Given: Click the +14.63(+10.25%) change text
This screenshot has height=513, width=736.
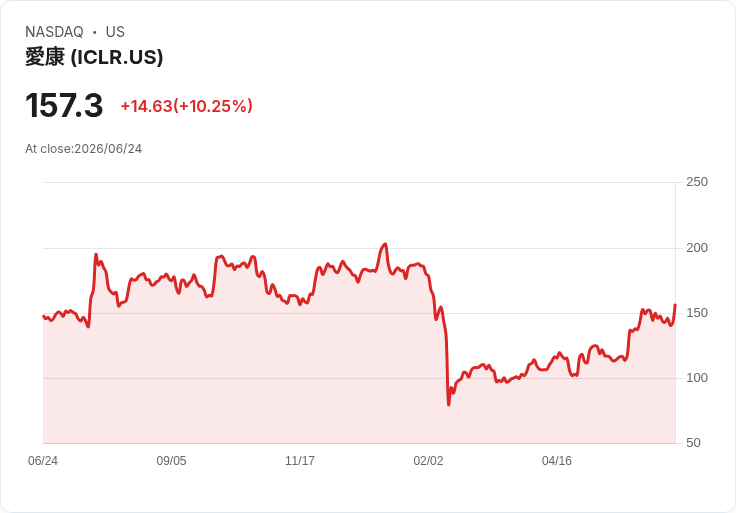Looking at the screenshot, I should [x=187, y=106].
